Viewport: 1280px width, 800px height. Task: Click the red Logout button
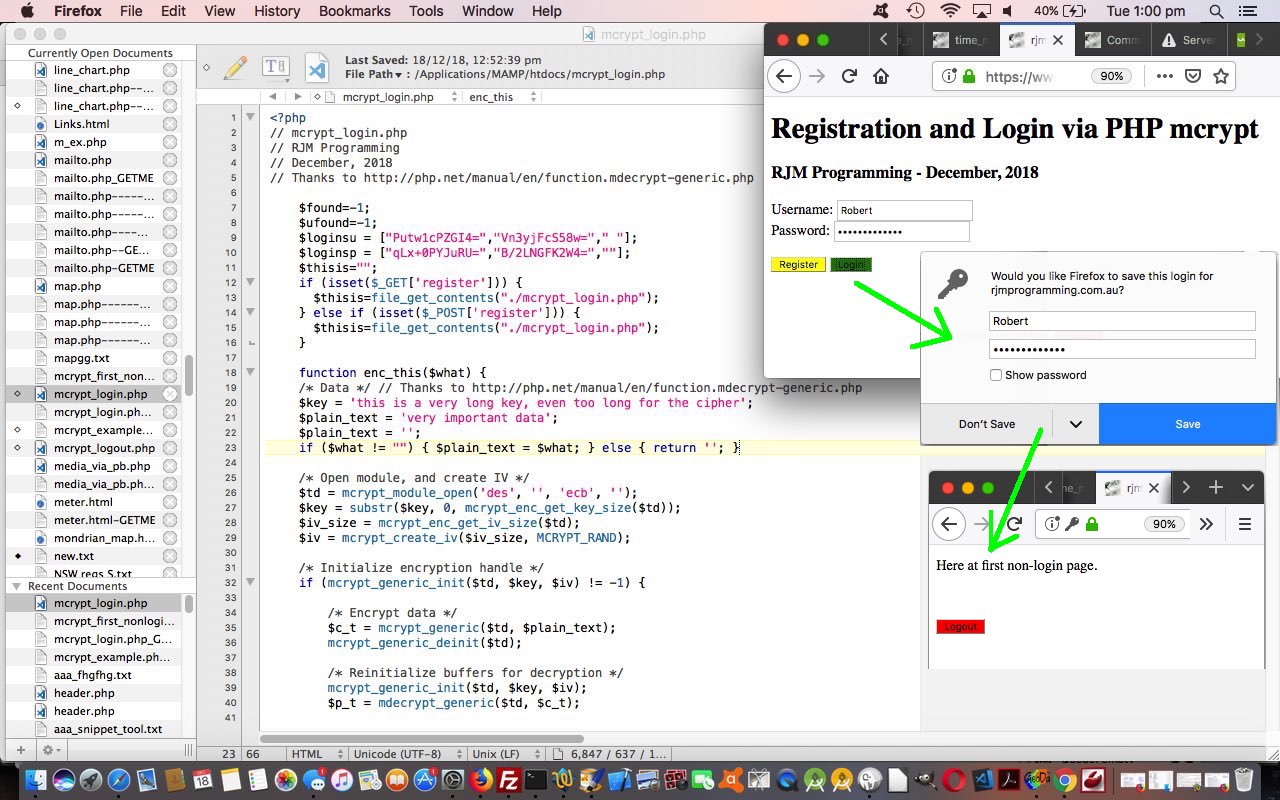(x=960, y=627)
